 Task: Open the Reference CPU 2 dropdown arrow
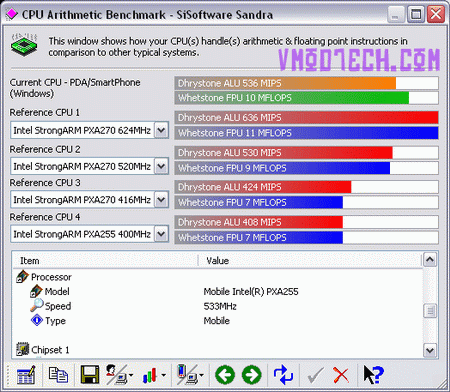point(161,166)
